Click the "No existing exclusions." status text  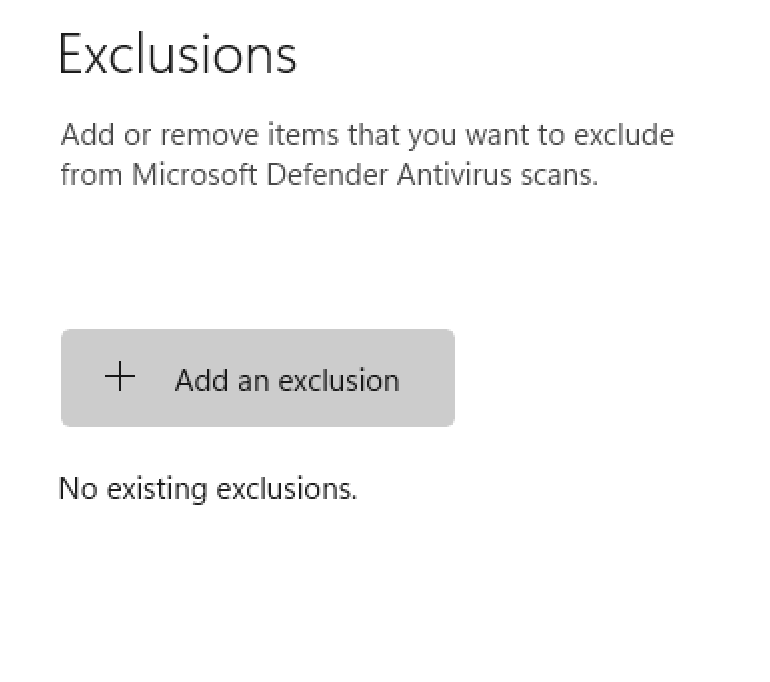tap(208, 489)
